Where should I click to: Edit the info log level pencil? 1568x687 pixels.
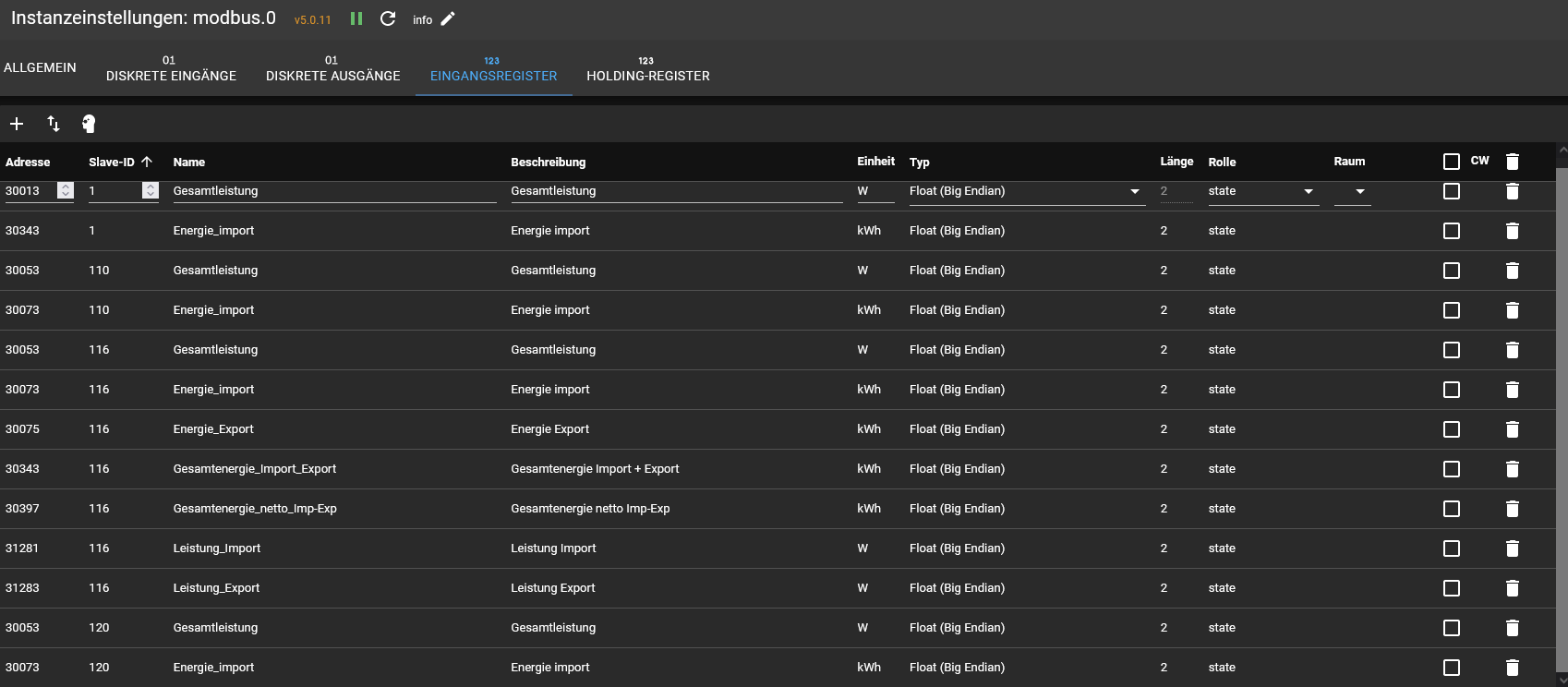(448, 18)
